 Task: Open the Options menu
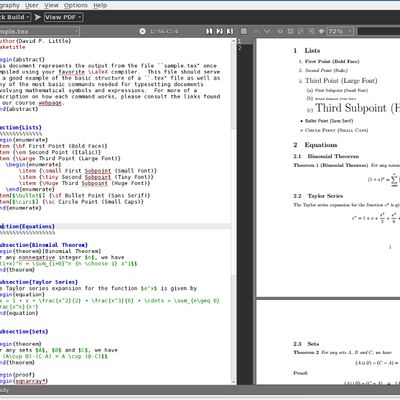[x=76, y=5]
